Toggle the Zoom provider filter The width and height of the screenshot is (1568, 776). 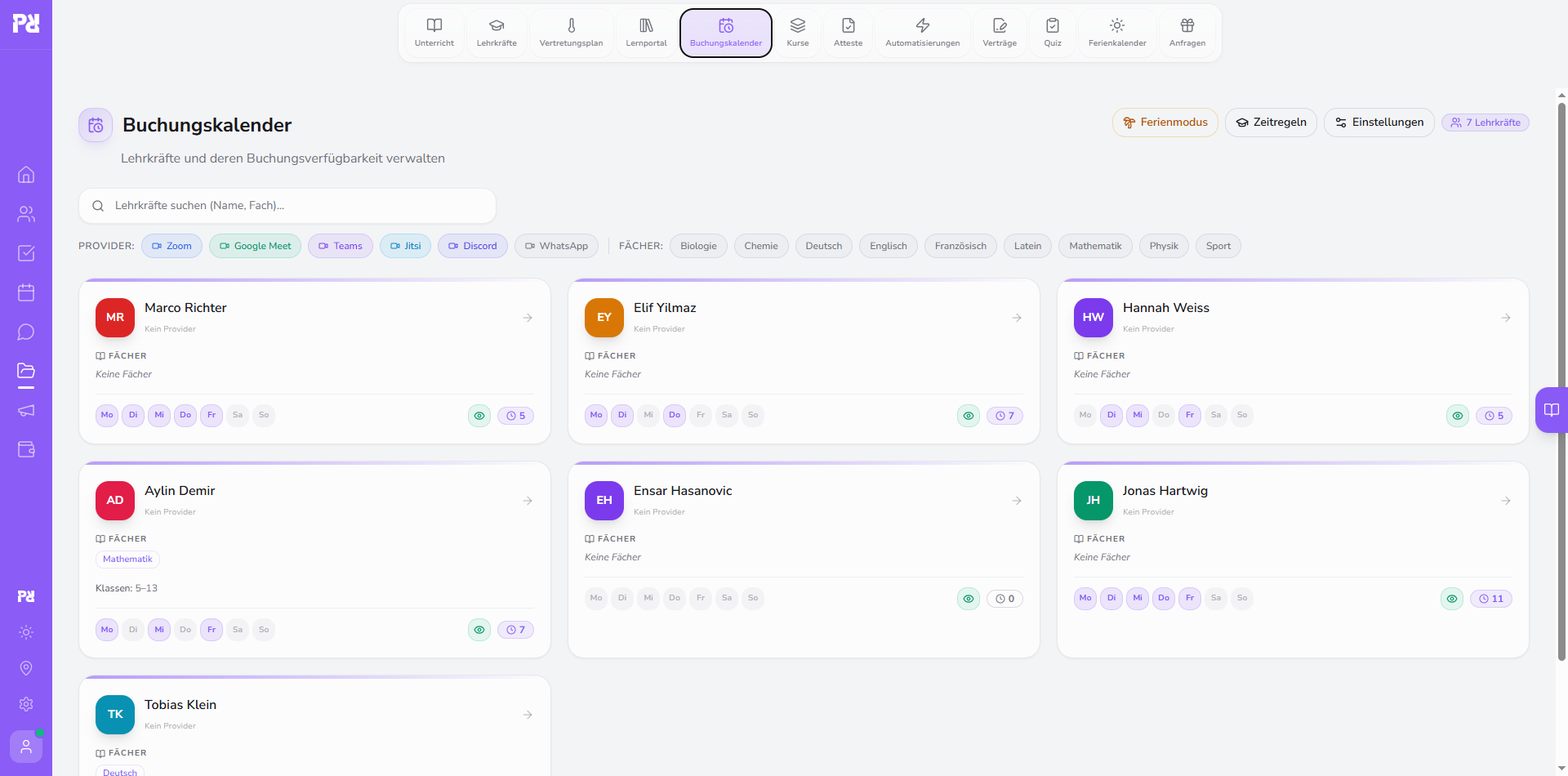point(171,246)
